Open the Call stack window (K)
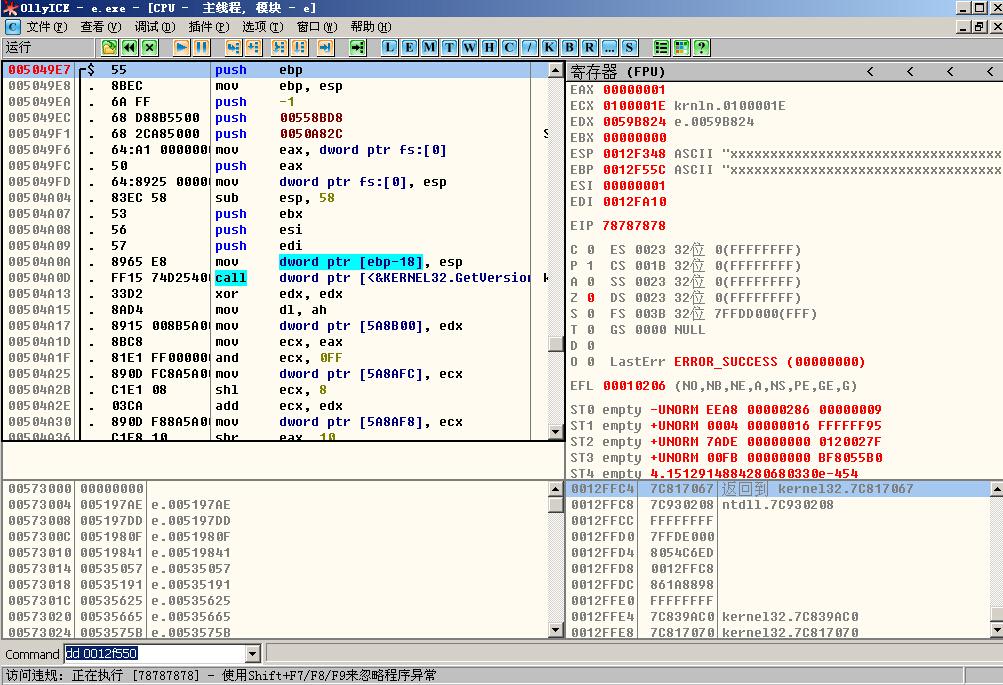The image size is (1003, 685). coord(549,47)
